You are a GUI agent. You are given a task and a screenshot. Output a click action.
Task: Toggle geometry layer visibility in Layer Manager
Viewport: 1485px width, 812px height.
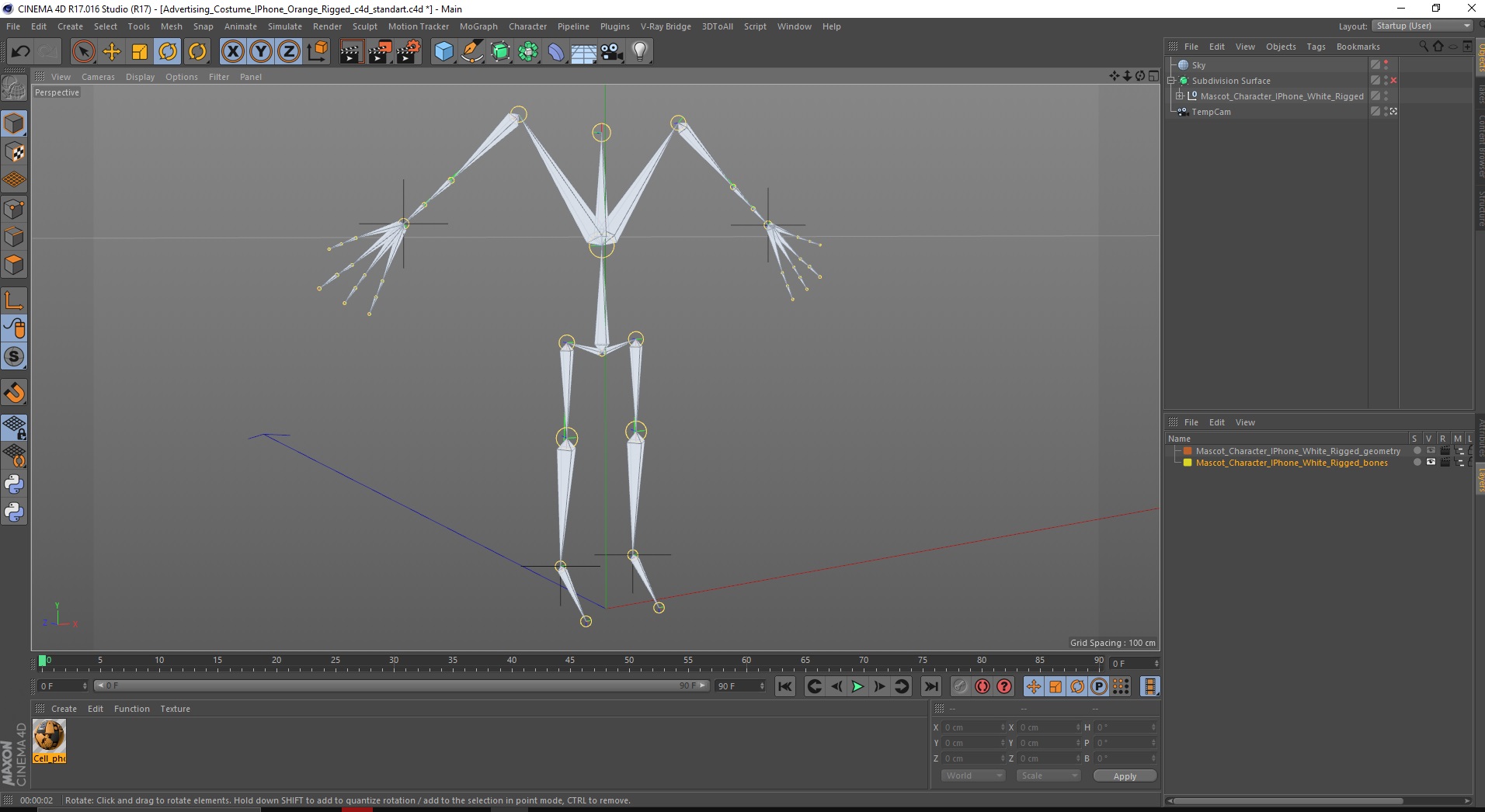pos(1431,450)
